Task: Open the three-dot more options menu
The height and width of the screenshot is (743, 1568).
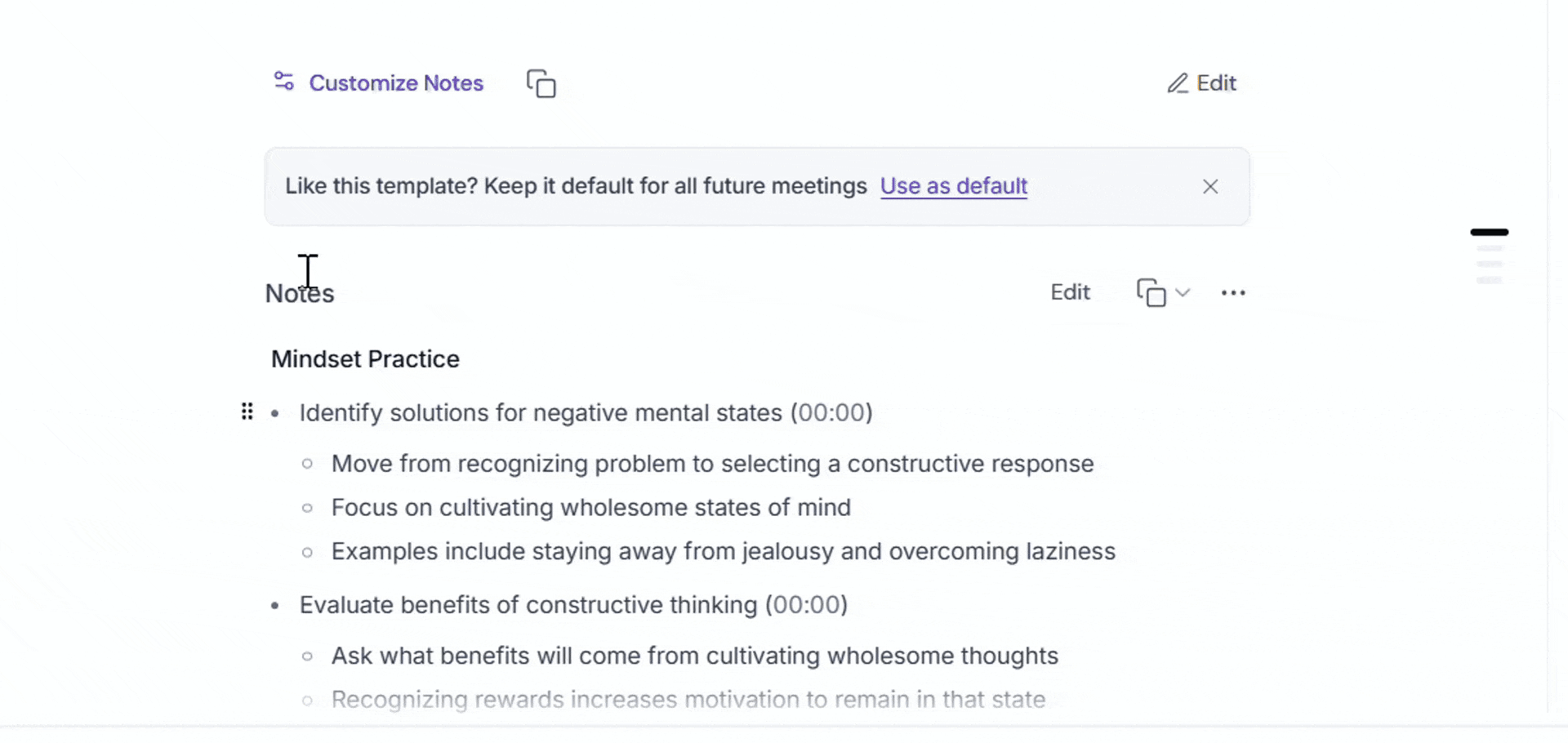Action: click(x=1233, y=293)
